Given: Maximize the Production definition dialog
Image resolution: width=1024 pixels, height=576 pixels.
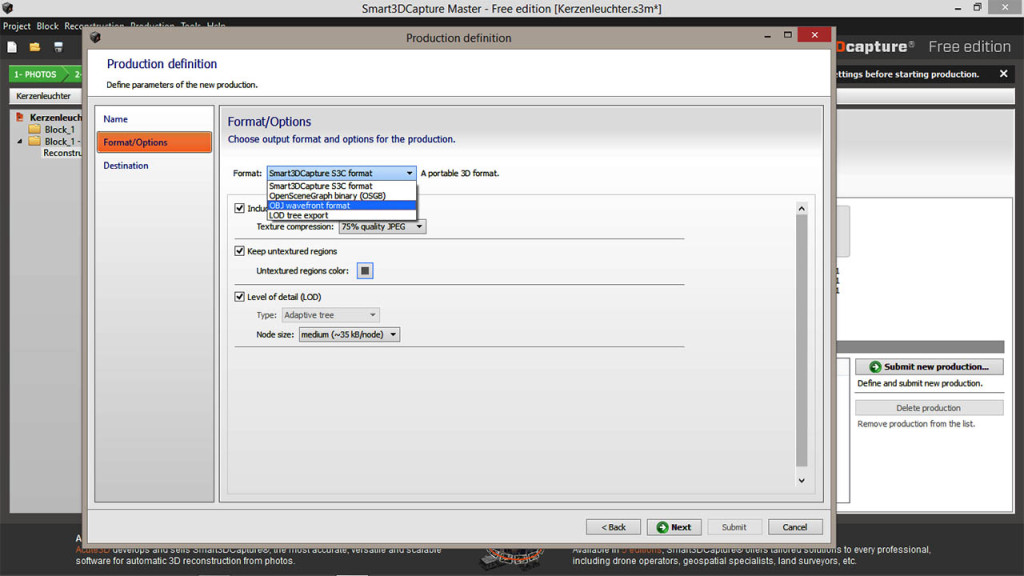Looking at the screenshot, I should 788,35.
